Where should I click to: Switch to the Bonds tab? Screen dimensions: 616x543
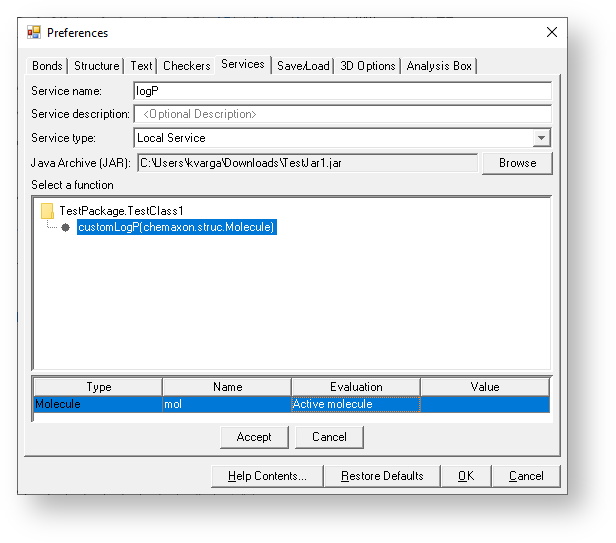pos(47,66)
